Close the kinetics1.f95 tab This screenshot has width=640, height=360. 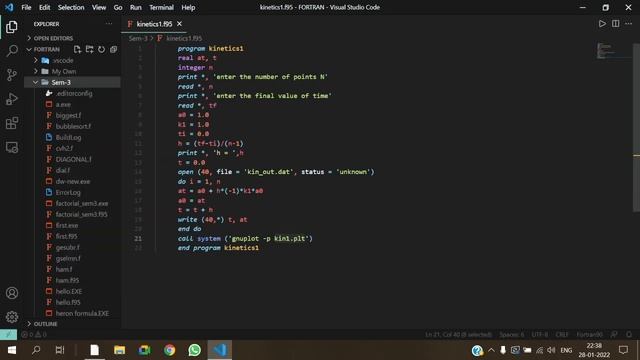coord(179,24)
